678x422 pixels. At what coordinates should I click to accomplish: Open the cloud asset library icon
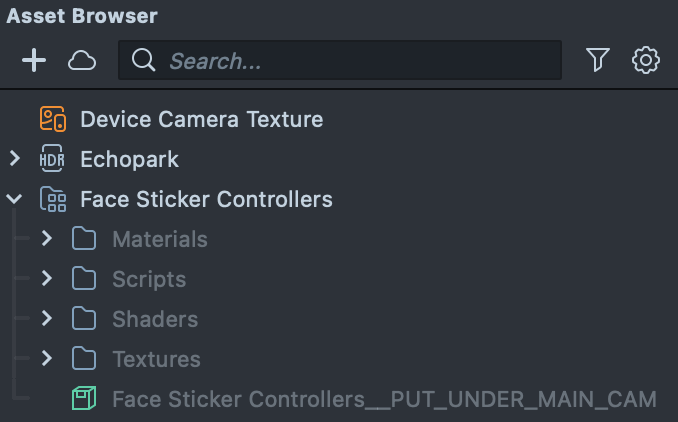82,61
